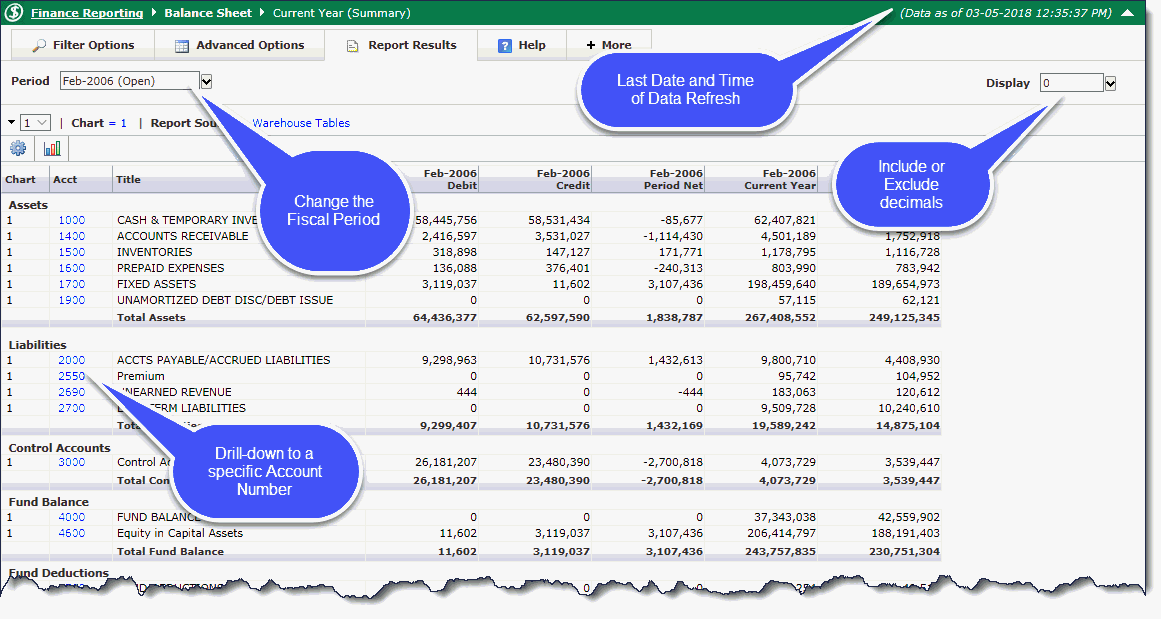Expand the page number selector showing 1
The image size is (1161, 619).
[x=35, y=122]
